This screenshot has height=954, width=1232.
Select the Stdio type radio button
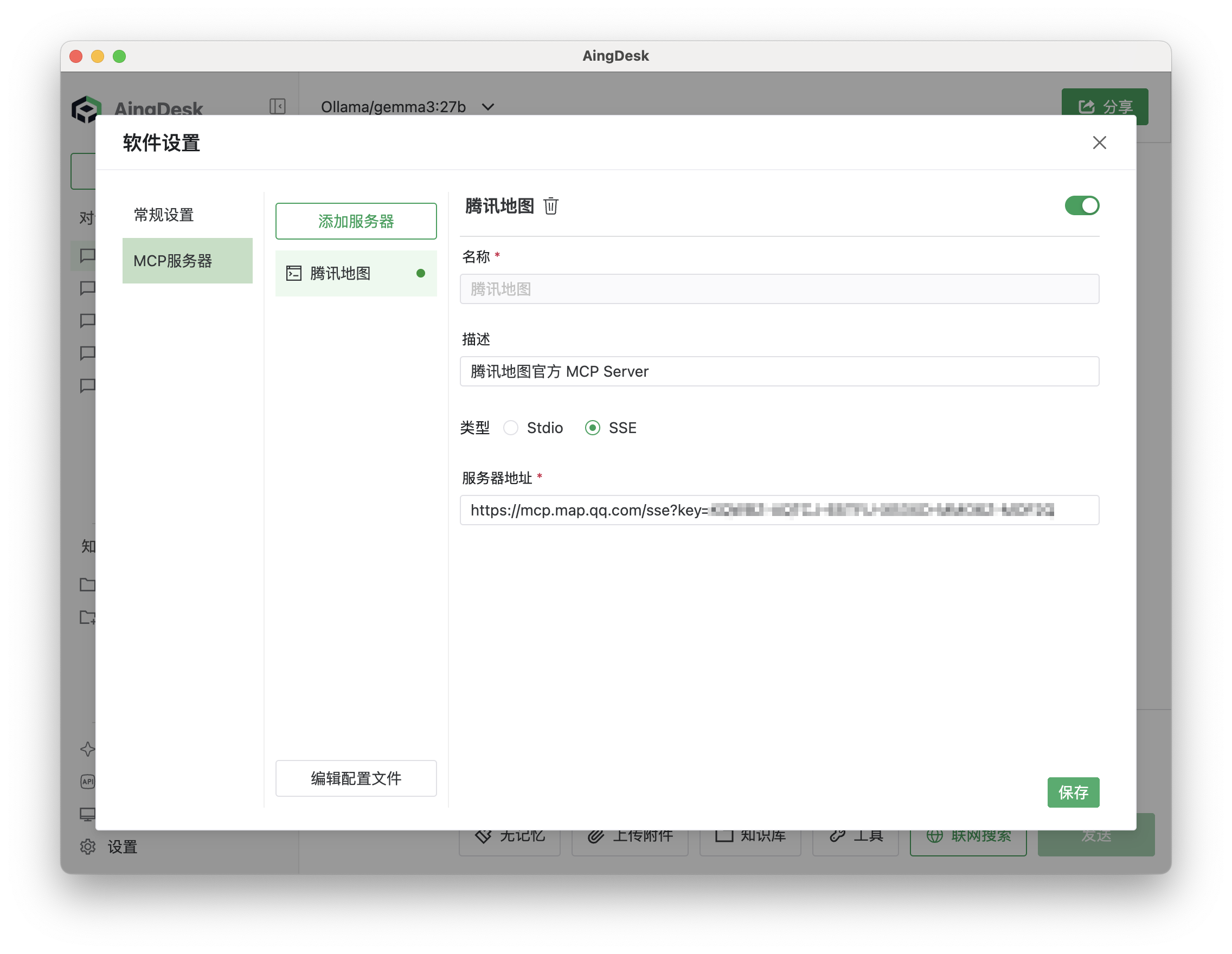click(x=510, y=428)
